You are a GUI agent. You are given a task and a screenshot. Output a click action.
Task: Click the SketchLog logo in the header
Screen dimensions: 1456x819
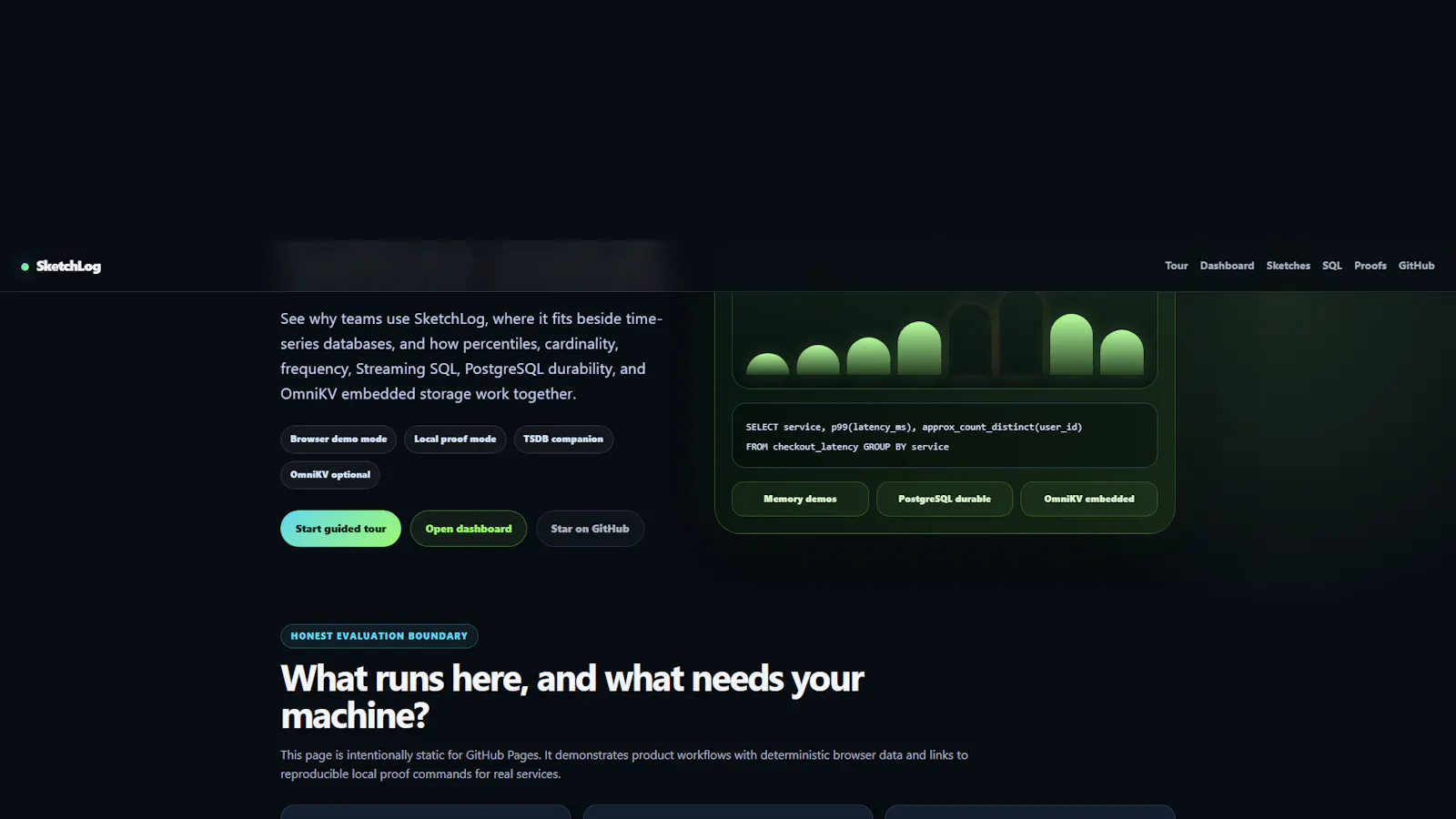point(61,266)
